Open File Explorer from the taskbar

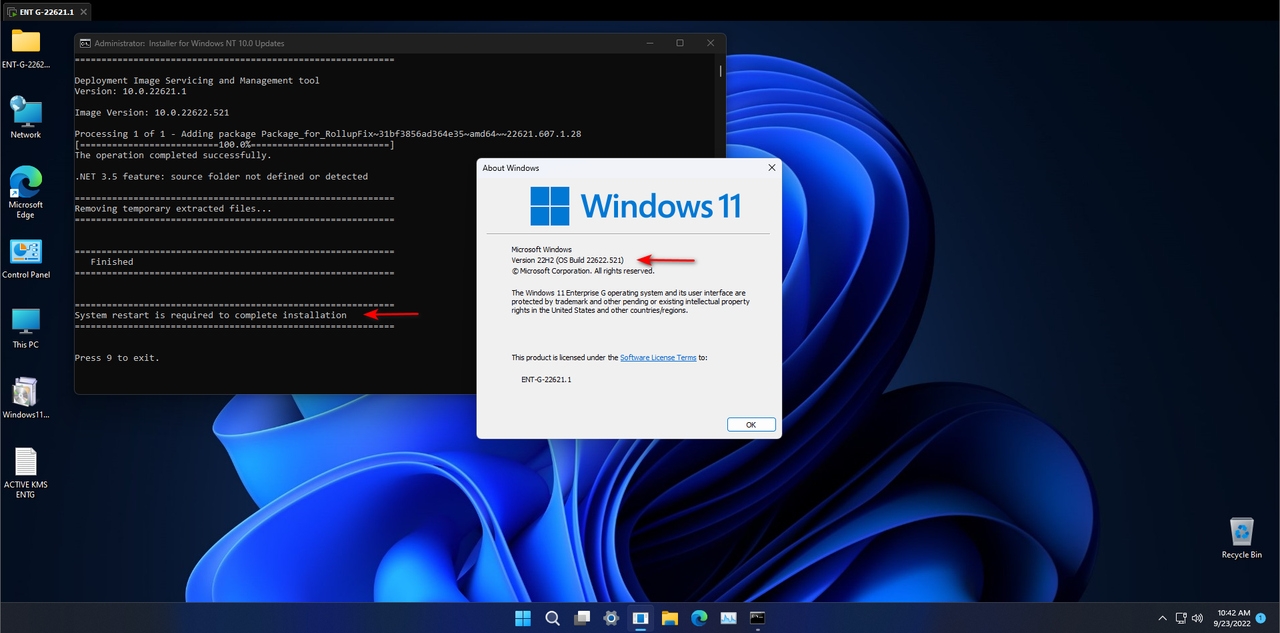click(670, 618)
